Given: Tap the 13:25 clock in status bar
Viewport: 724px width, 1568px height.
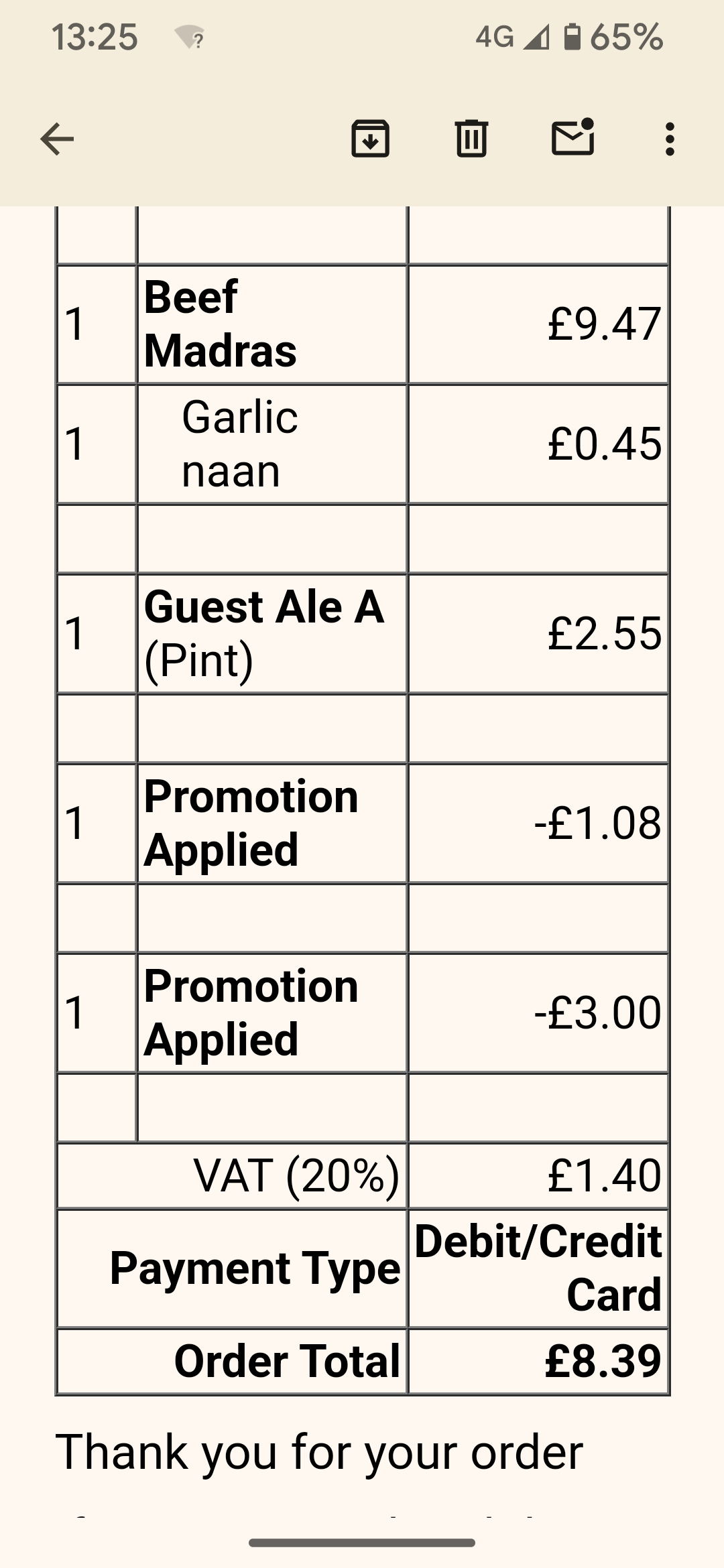Looking at the screenshot, I should coord(95,37).
